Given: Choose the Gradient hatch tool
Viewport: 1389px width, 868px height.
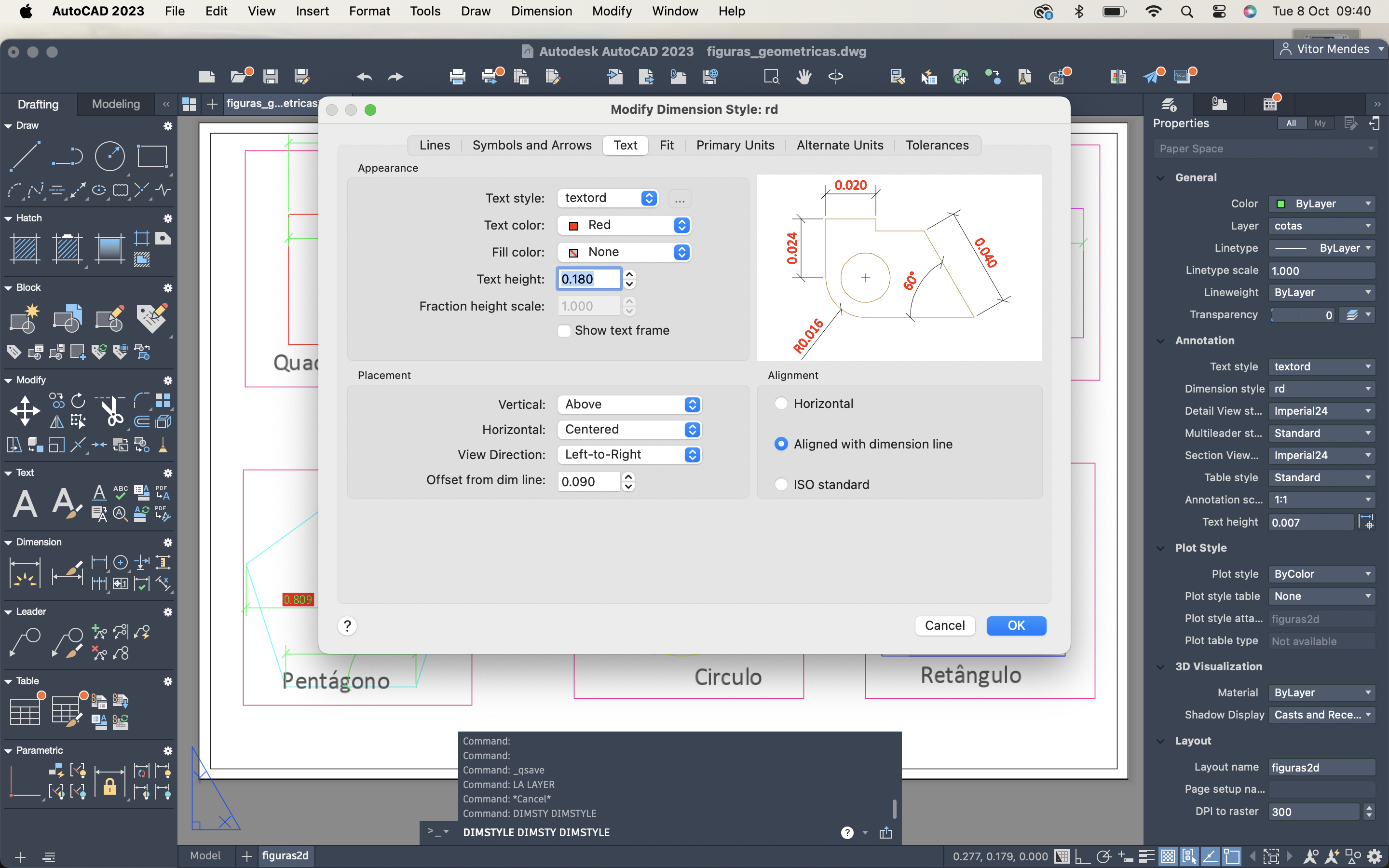Looking at the screenshot, I should [x=109, y=249].
